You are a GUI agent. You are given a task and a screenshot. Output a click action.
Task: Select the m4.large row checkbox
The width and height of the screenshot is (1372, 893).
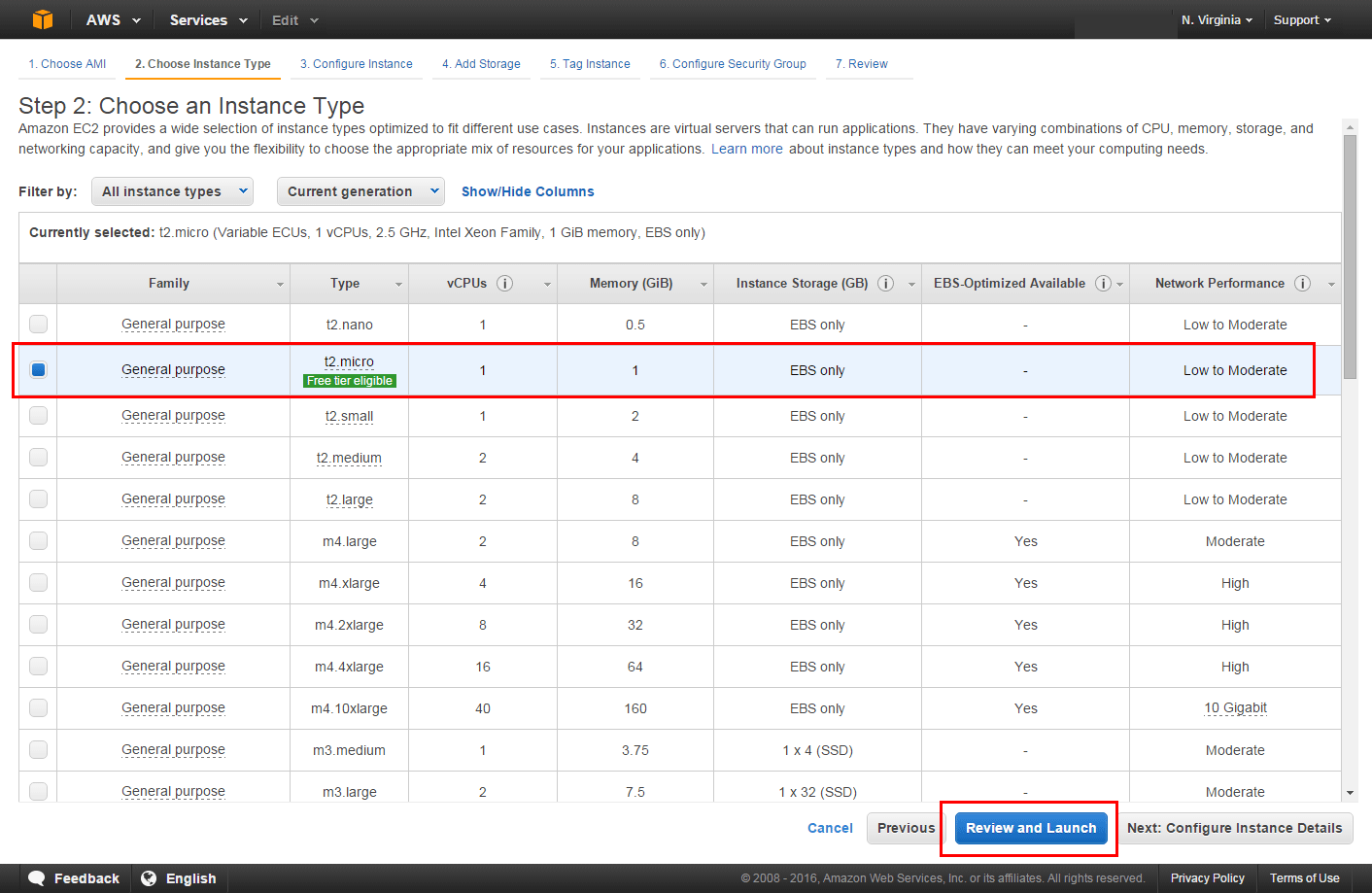coord(38,540)
